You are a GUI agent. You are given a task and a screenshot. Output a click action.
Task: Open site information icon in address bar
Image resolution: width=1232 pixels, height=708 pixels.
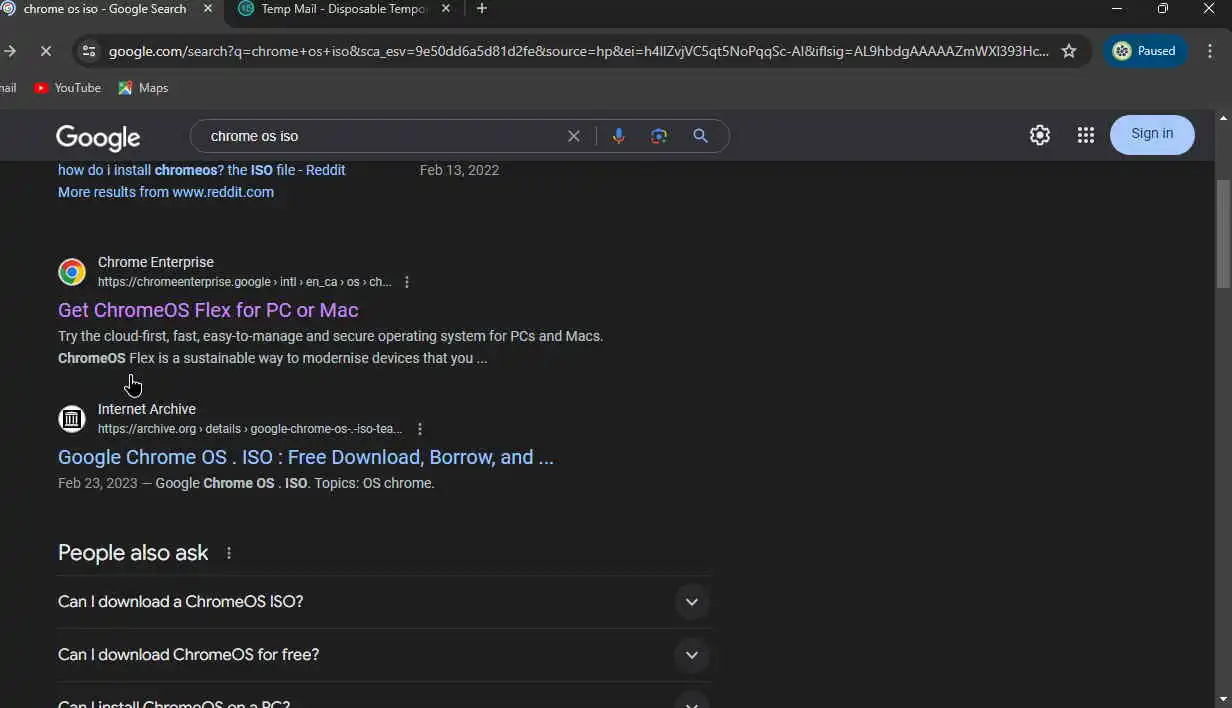click(89, 51)
